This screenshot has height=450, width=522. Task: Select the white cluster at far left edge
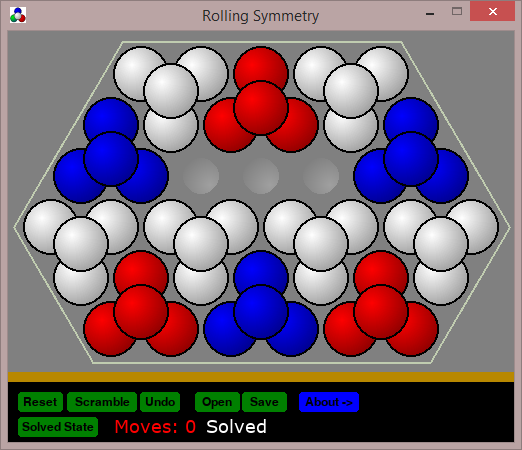pos(81,244)
